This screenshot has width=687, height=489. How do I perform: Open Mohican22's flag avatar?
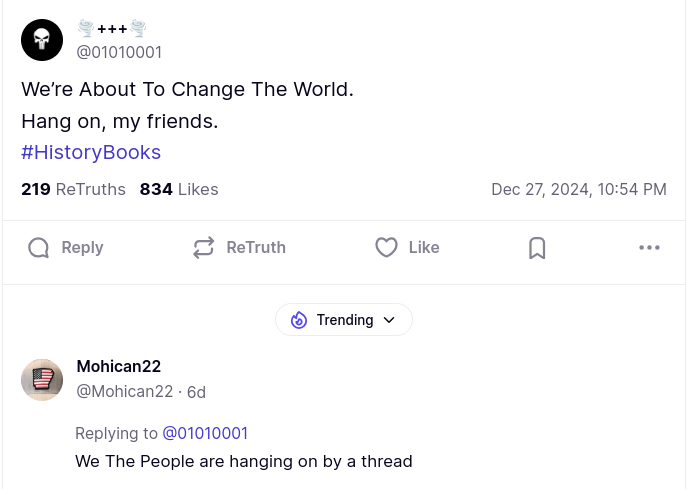(42, 380)
